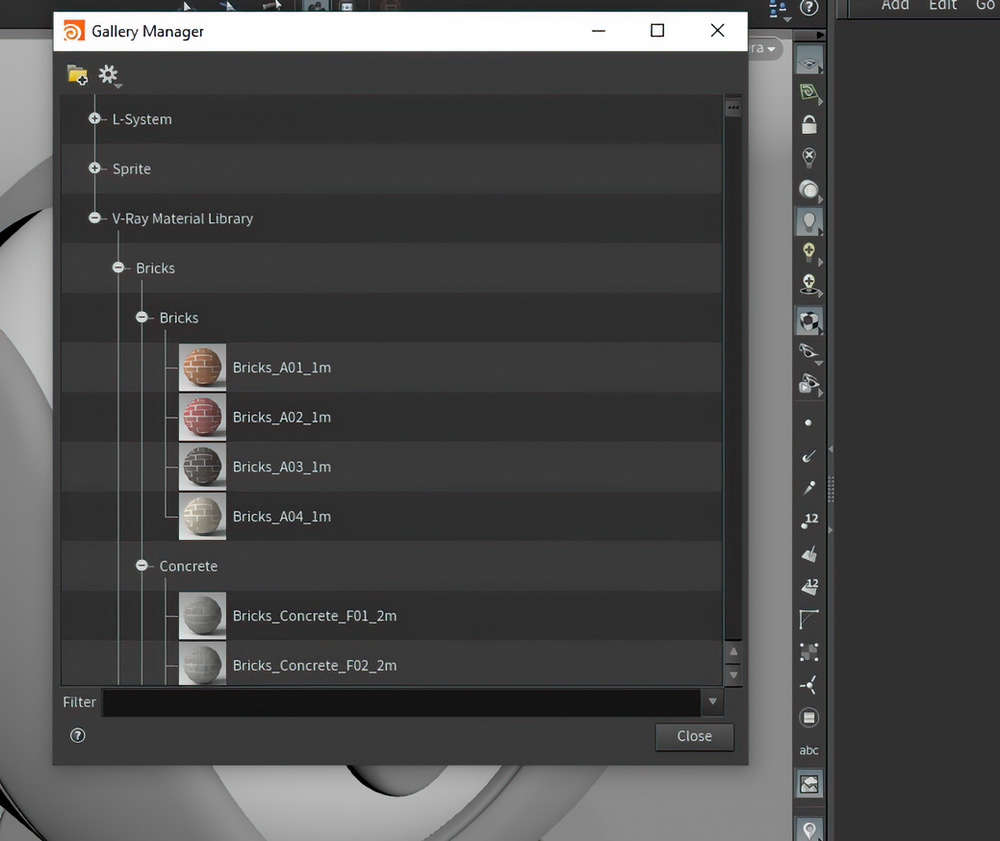Open the camera dropdown pill behind the dialog
The width and height of the screenshot is (1000, 841).
tap(764, 48)
